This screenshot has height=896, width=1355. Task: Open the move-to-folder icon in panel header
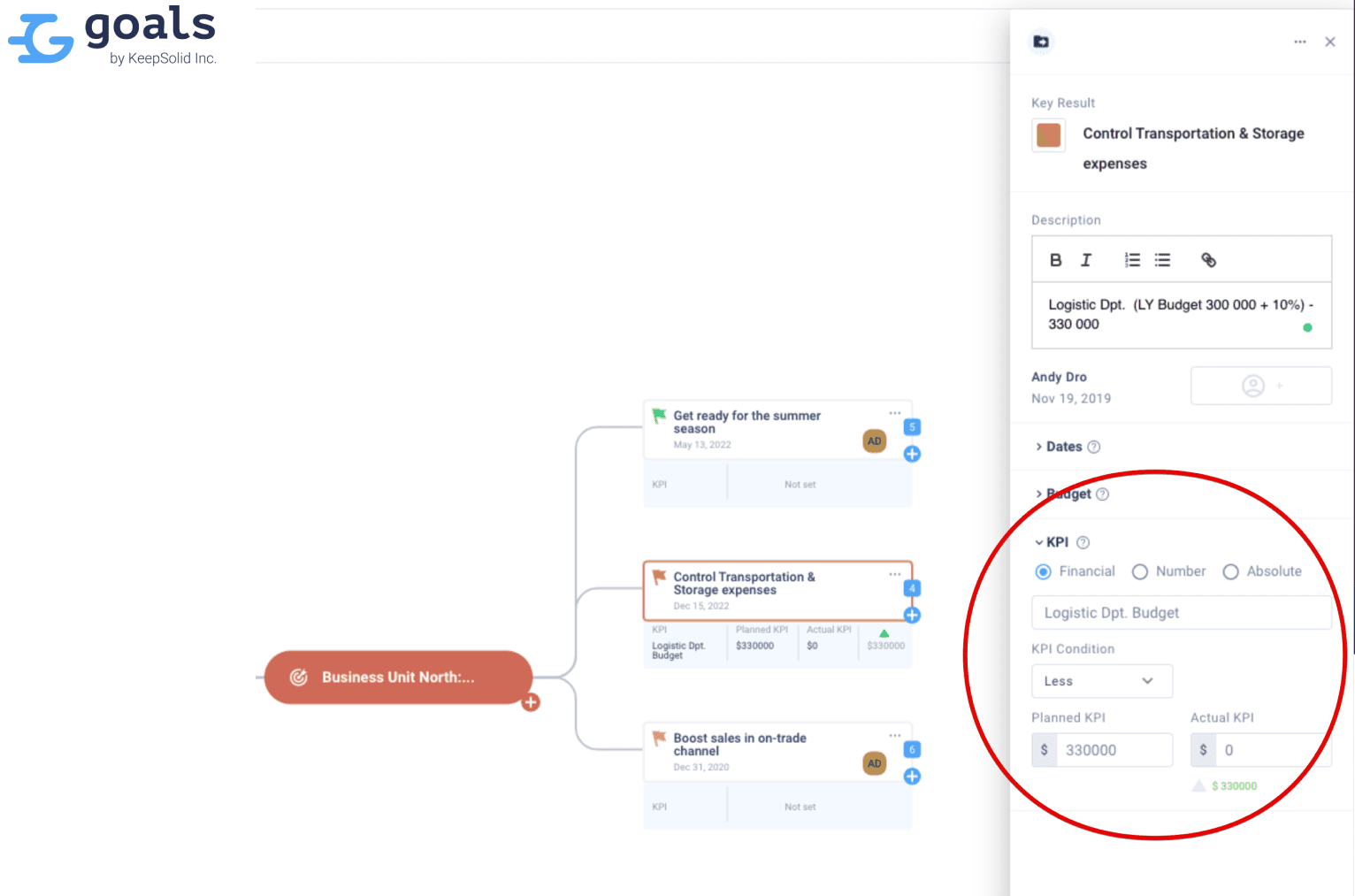[1041, 42]
